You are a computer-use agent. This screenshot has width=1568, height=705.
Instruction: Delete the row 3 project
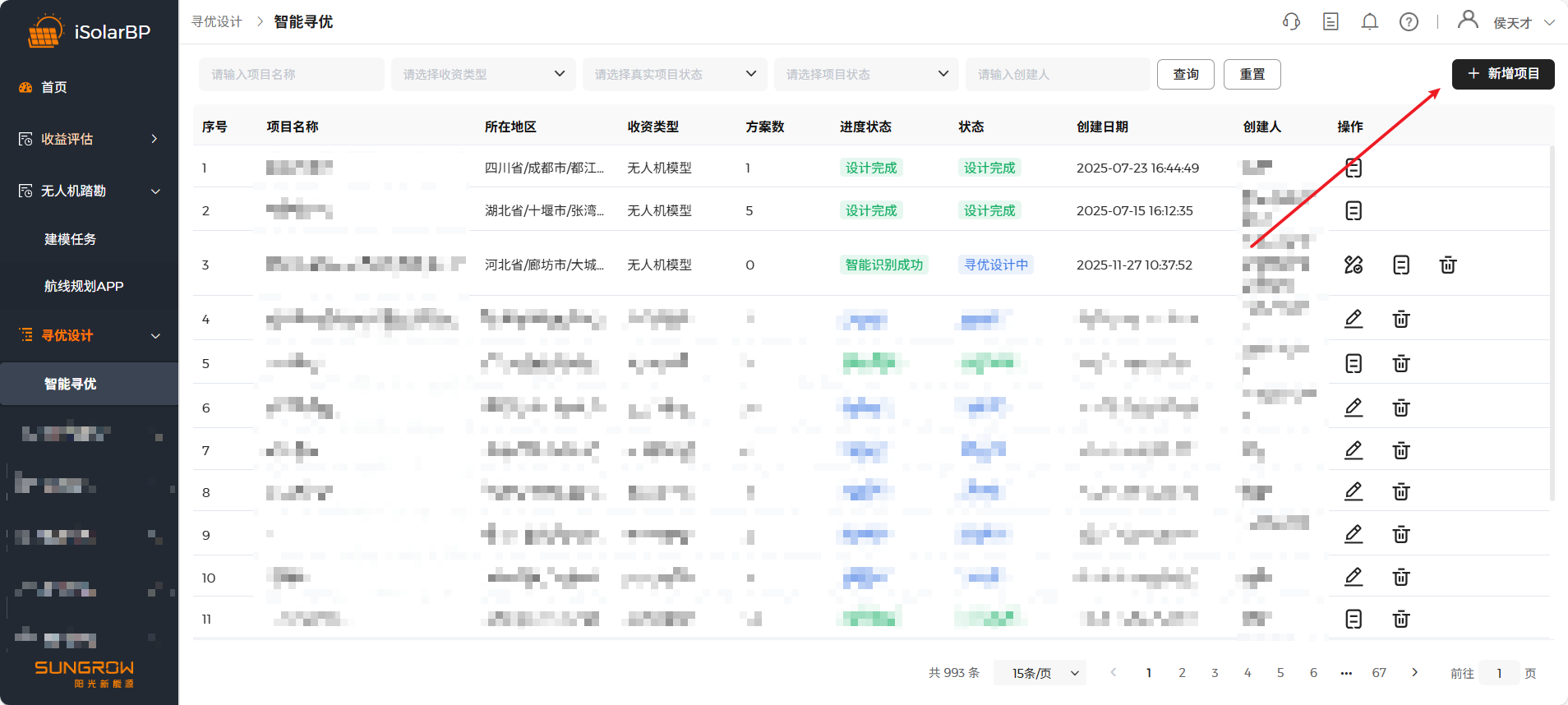pos(1448,265)
